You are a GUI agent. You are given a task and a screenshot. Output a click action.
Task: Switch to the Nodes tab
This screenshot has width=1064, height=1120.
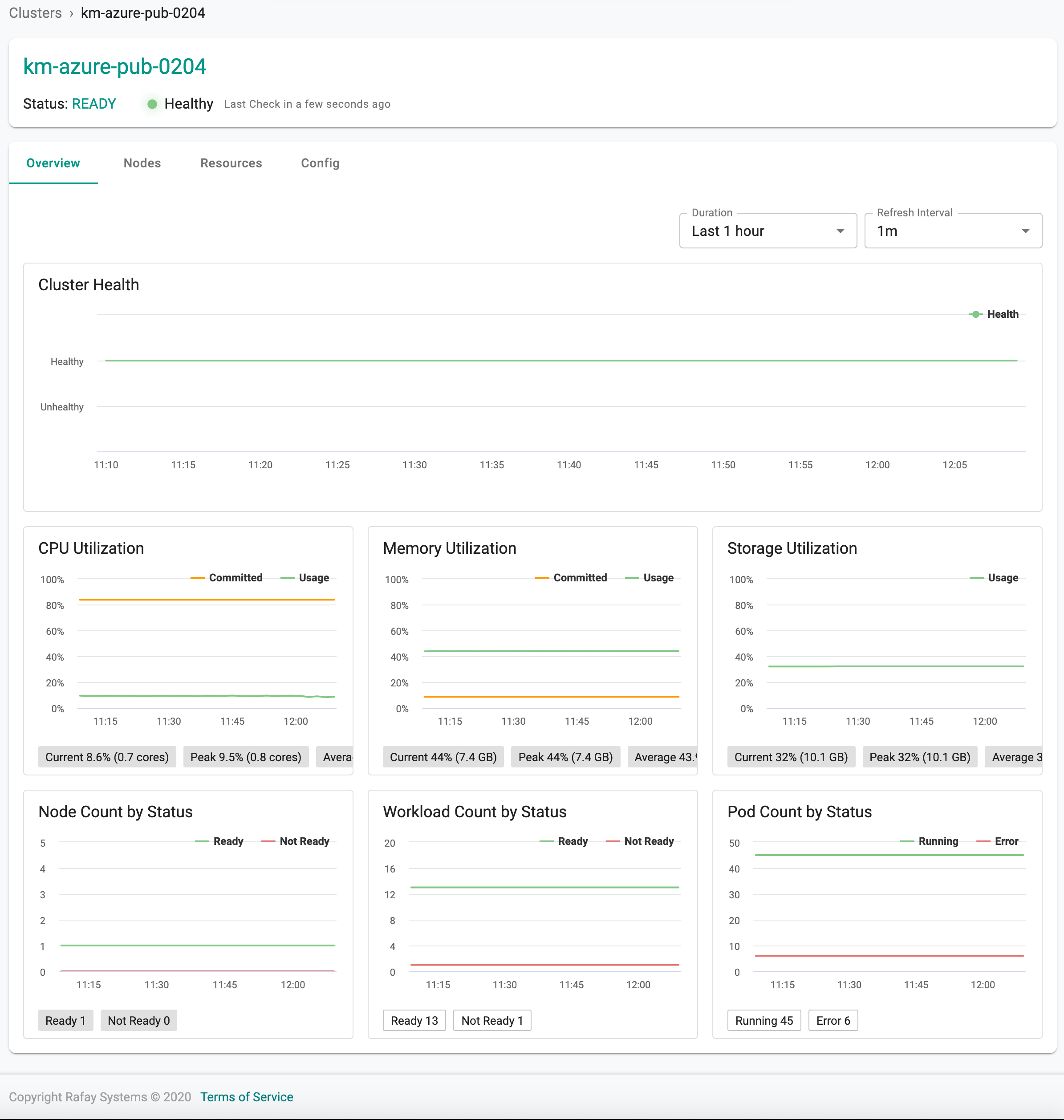click(142, 163)
